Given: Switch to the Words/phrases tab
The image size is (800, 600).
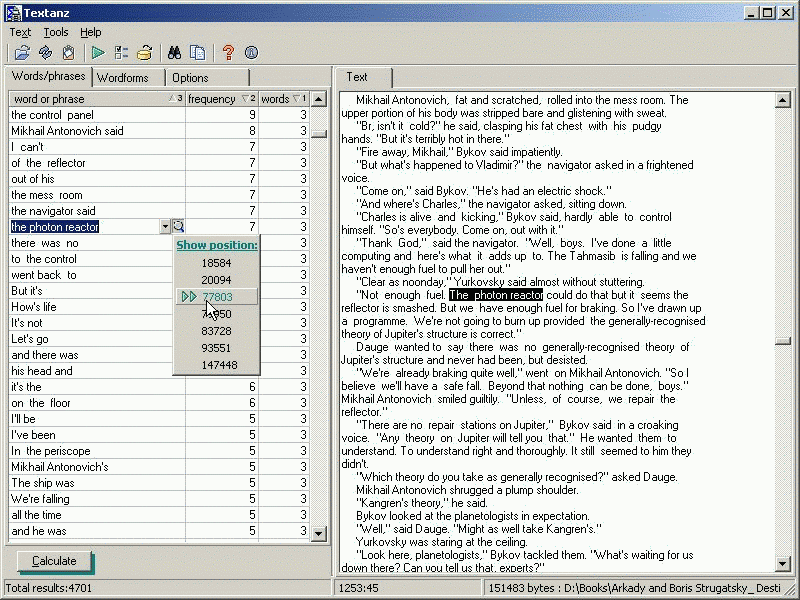Looking at the screenshot, I should (x=48, y=77).
